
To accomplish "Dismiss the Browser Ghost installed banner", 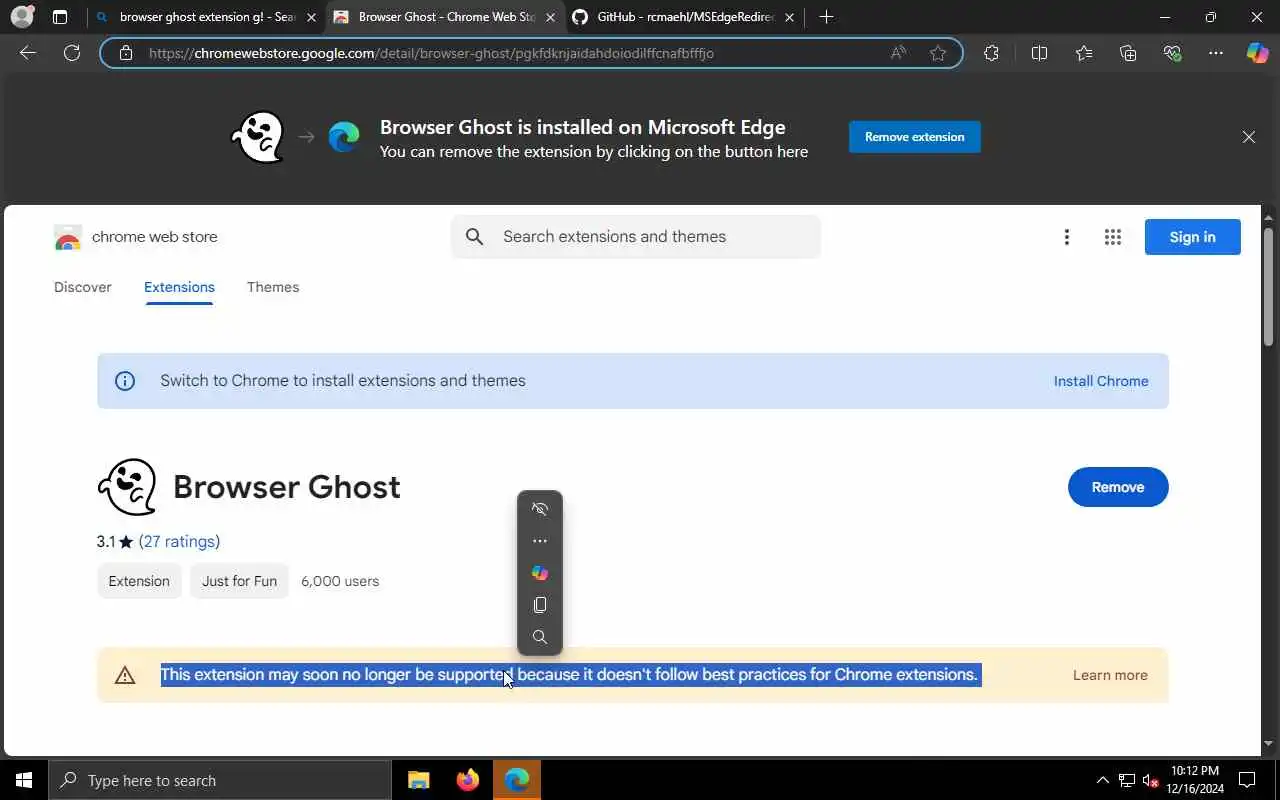I will pos(1248,137).
